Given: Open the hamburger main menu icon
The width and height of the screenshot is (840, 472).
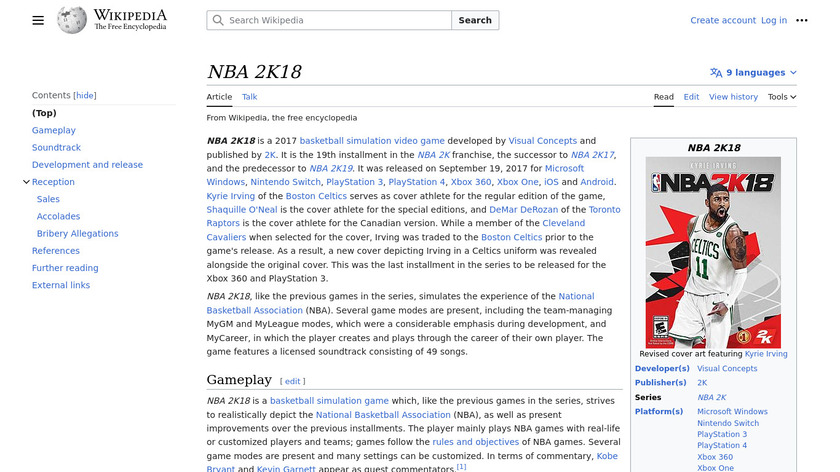Looking at the screenshot, I should pos(38,20).
